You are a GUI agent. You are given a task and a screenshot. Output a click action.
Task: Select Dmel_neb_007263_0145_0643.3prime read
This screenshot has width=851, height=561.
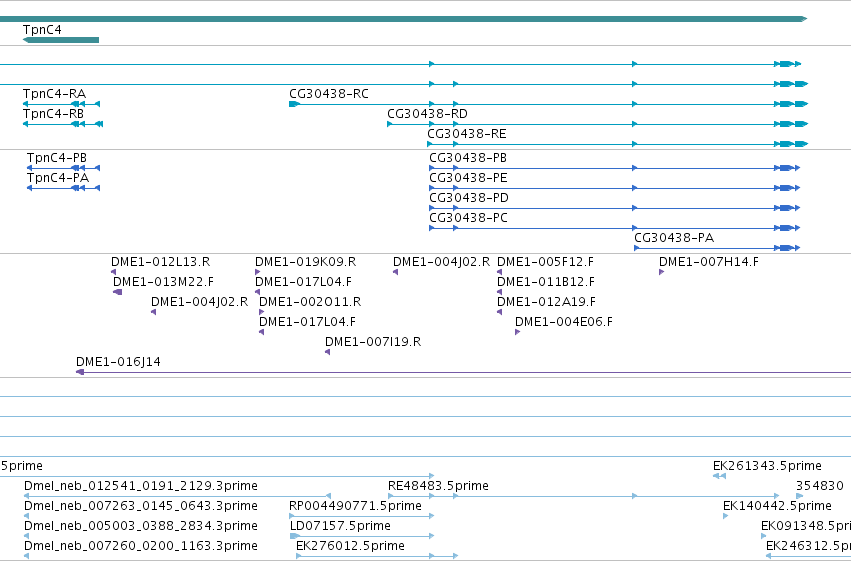[x=141, y=506]
